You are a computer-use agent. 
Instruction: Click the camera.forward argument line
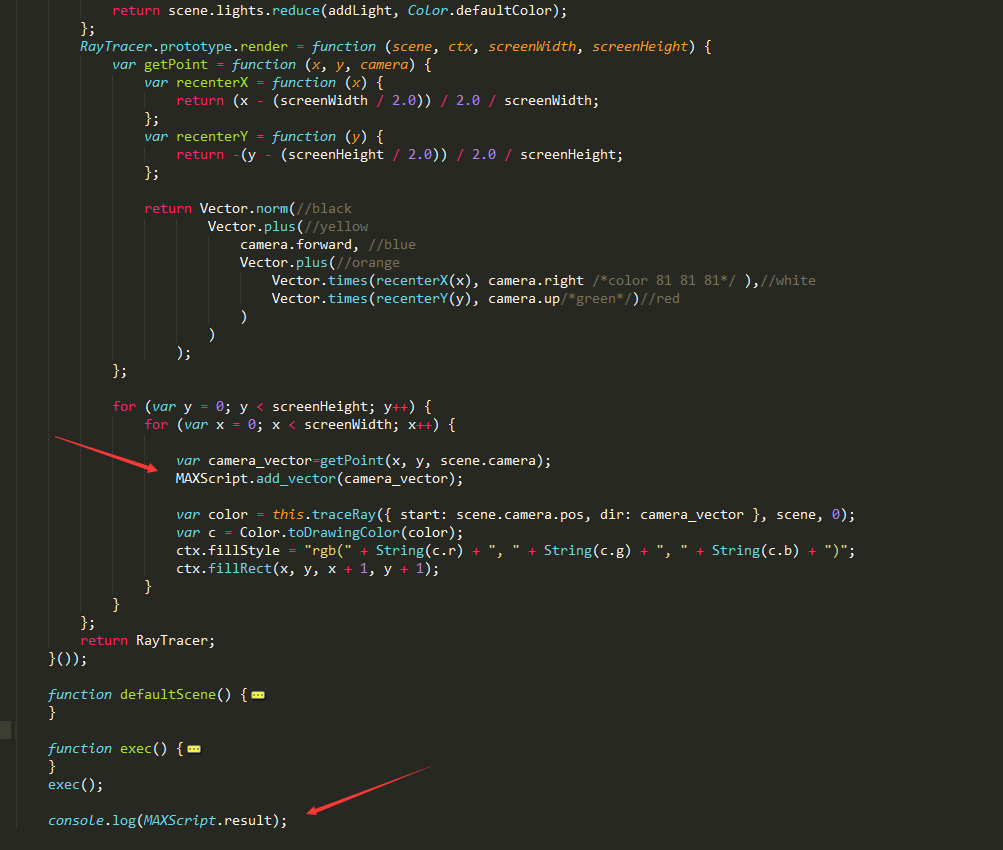pos(297,245)
